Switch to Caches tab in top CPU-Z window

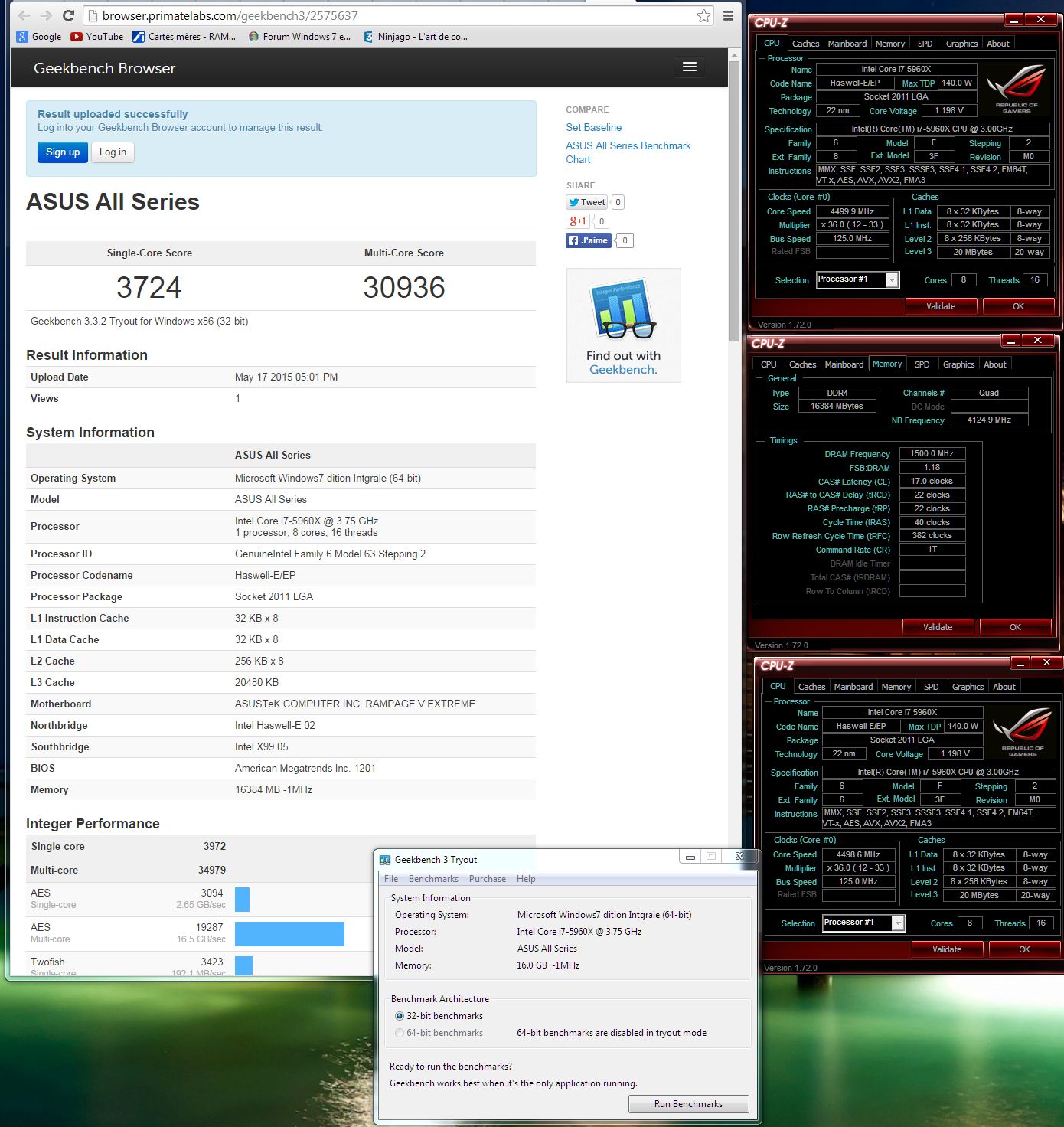click(805, 44)
